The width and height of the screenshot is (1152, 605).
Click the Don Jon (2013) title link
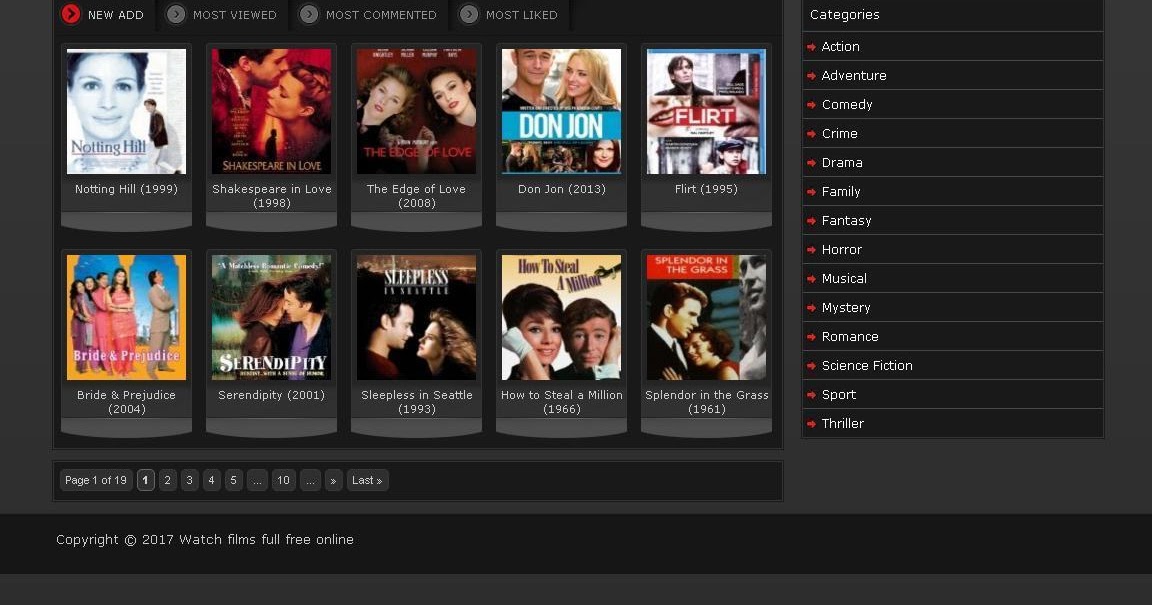[x=562, y=189]
